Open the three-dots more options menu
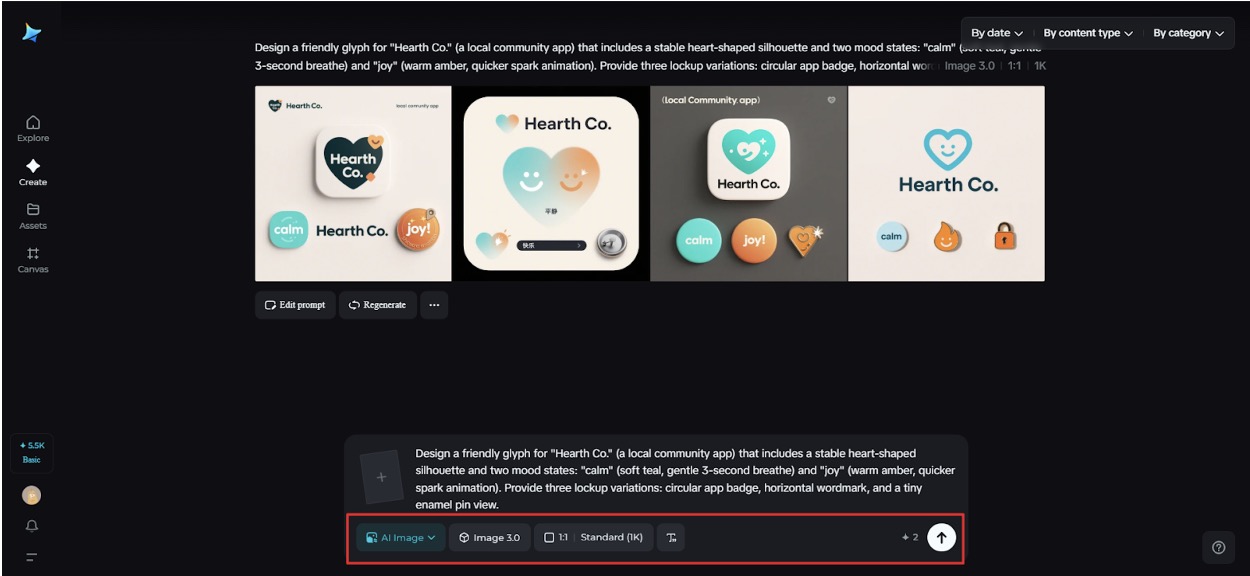This screenshot has height=576, width=1250. pos(433,305)
